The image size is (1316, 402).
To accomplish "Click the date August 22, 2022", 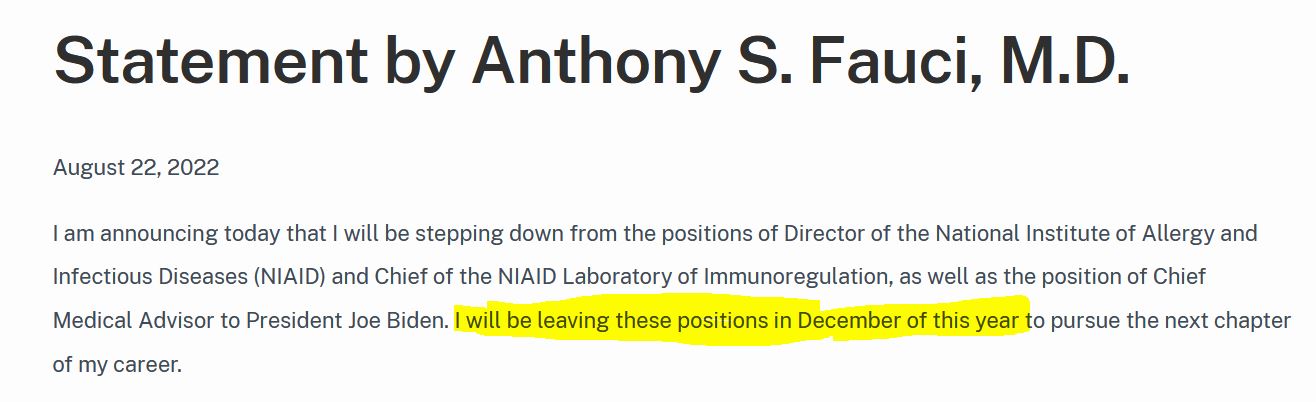I will click(x=136, y=168).
